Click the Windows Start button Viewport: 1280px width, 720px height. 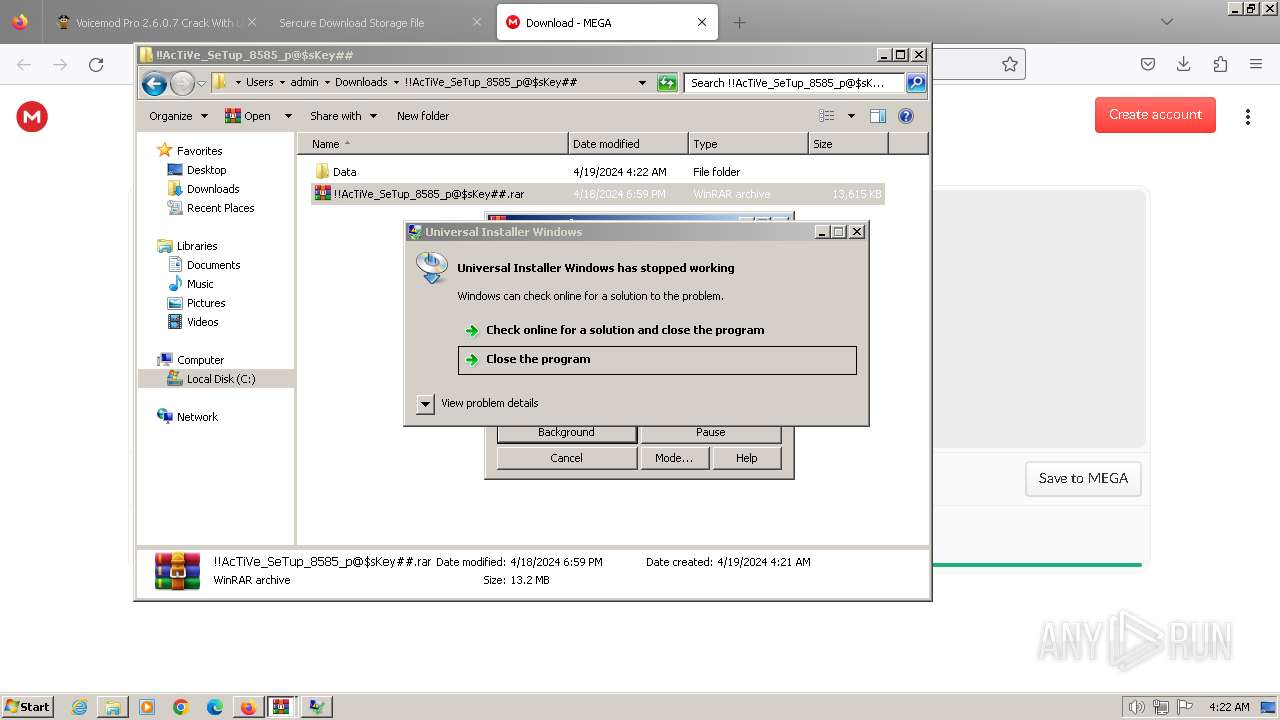point(27,706)
